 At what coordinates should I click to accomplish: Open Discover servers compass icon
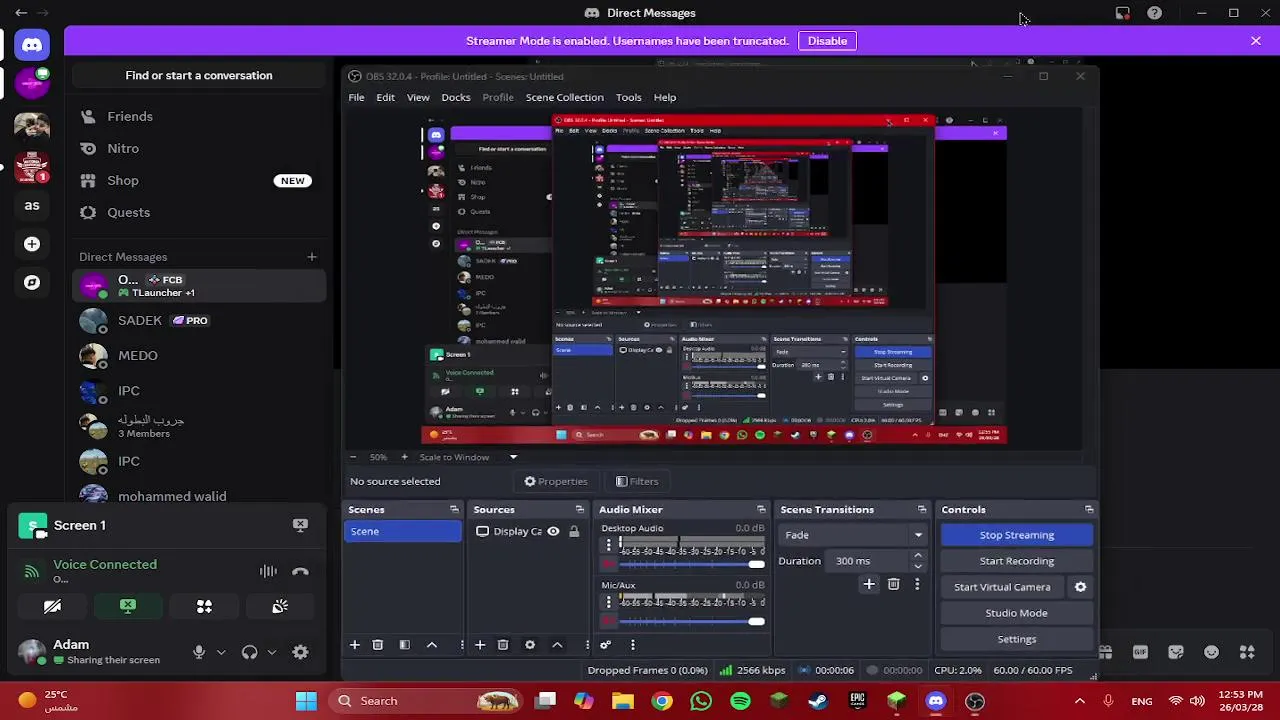(32, 283)
